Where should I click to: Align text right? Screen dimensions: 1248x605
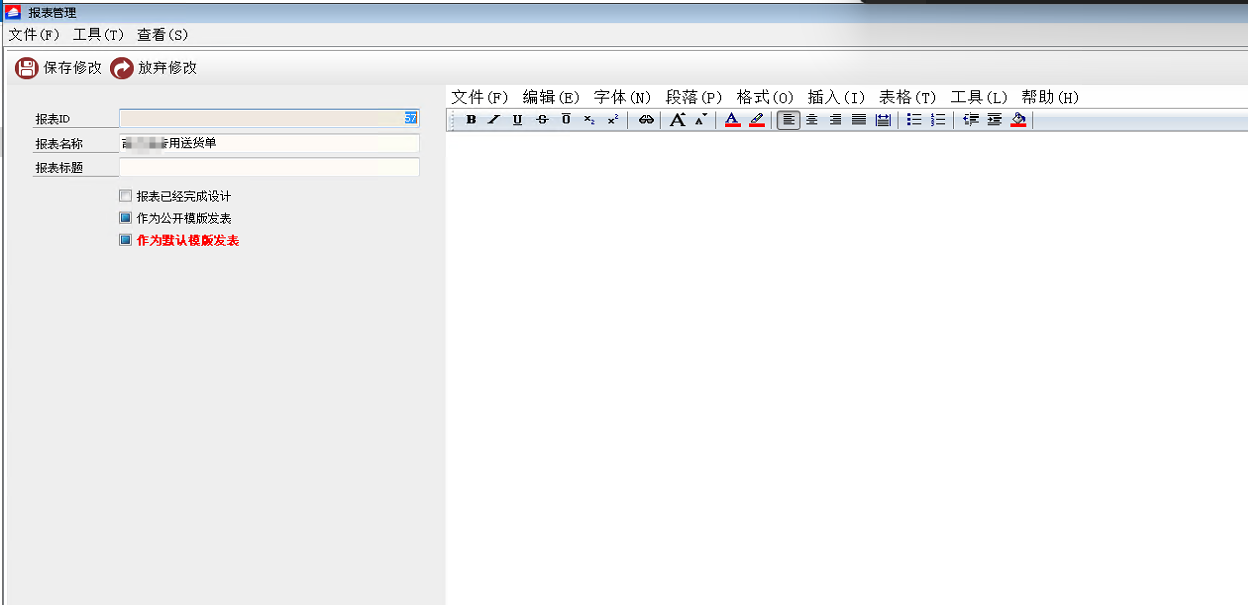[x=836, y=120]
